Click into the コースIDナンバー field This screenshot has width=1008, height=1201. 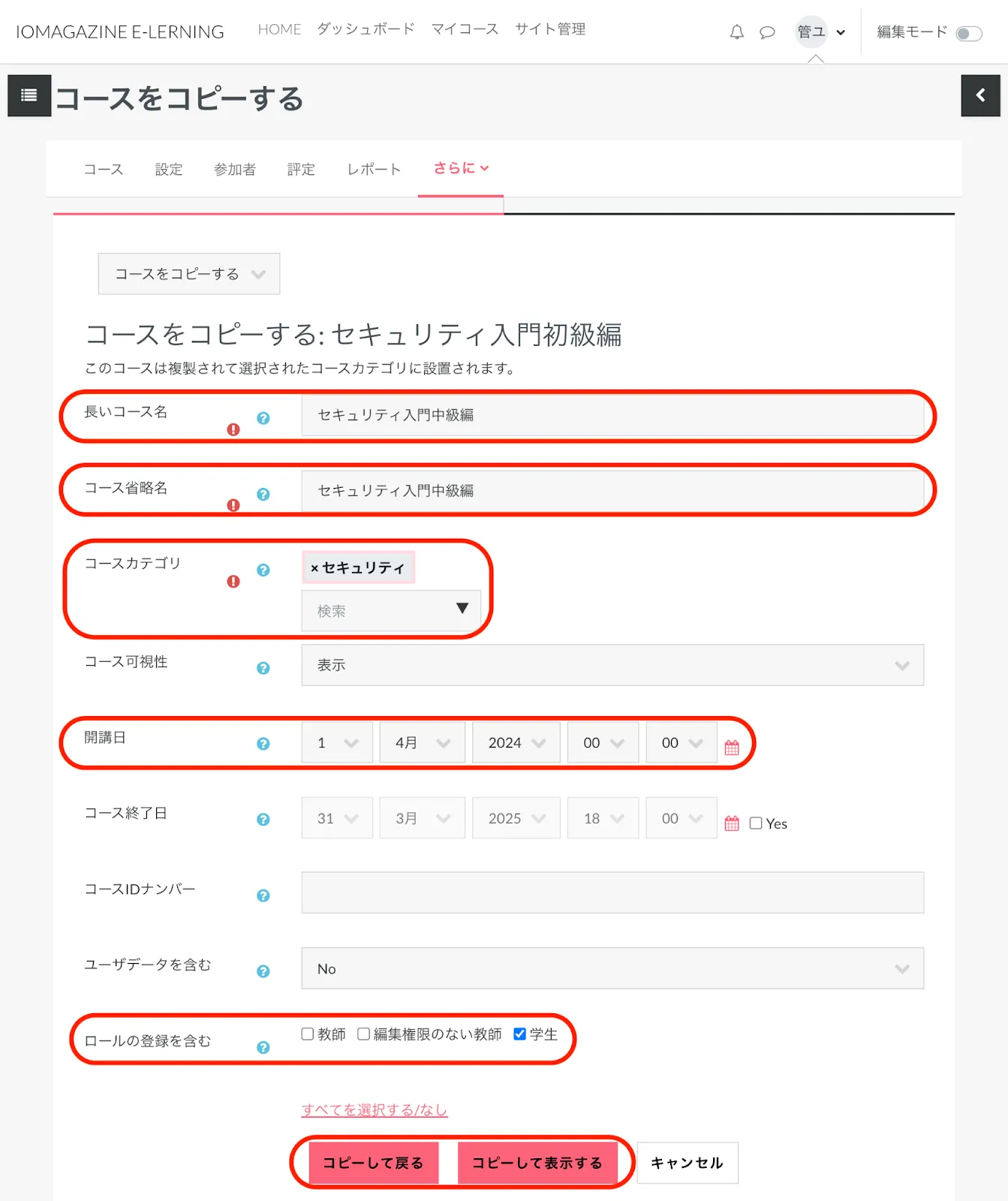click(x=612, y=892)
